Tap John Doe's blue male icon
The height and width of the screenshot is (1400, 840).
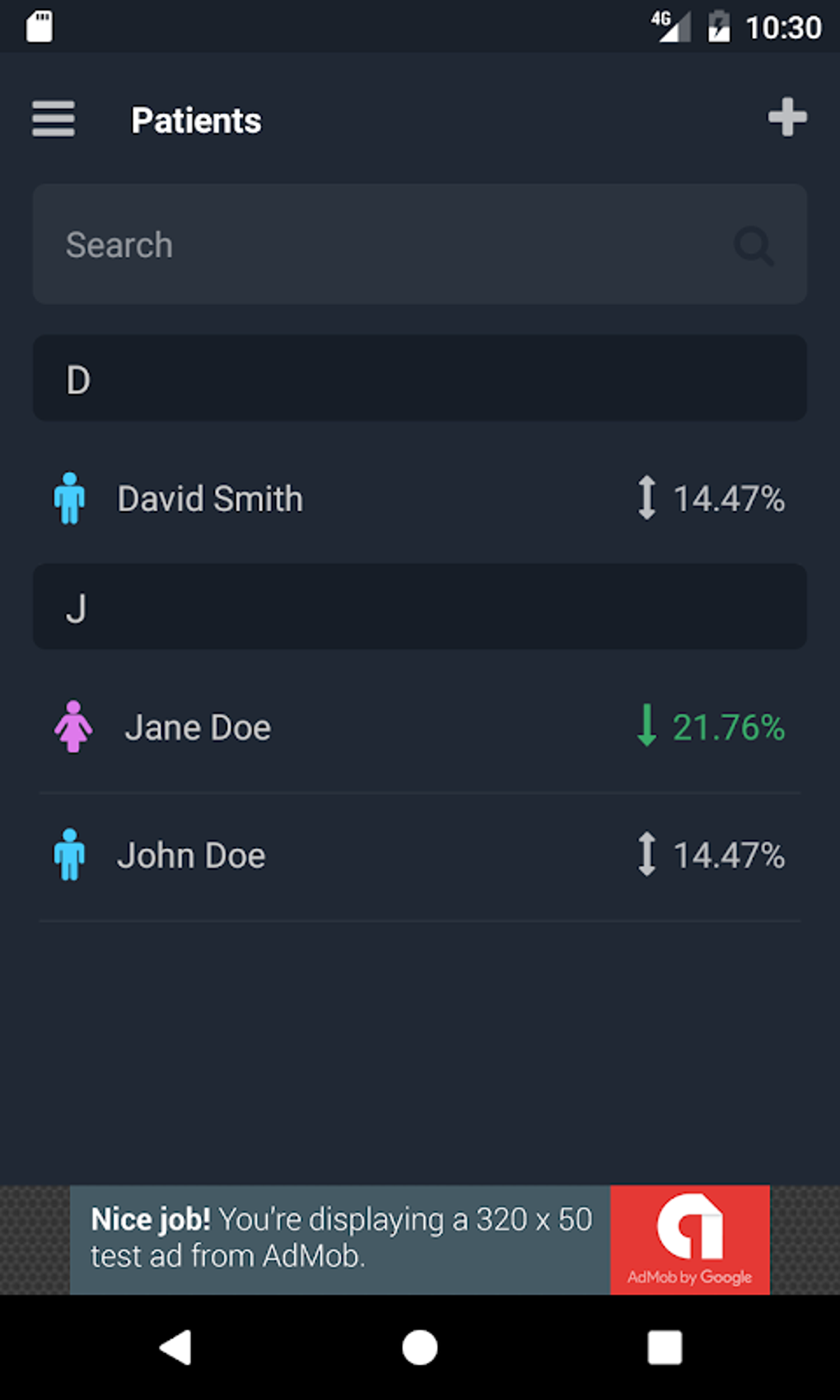(70, 855)
